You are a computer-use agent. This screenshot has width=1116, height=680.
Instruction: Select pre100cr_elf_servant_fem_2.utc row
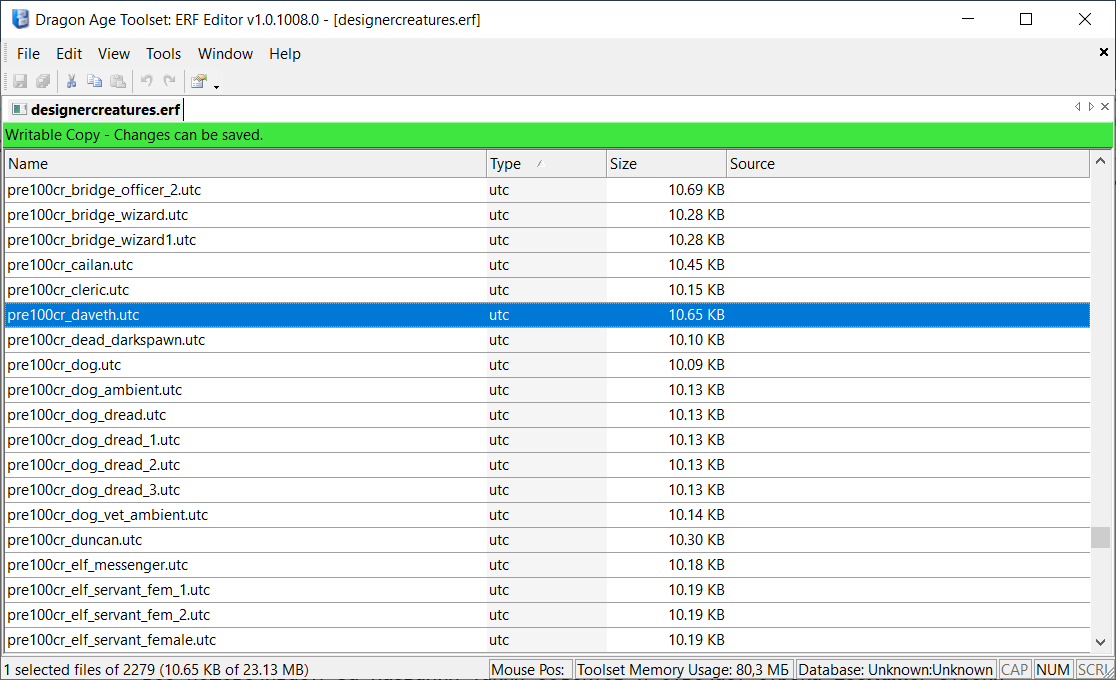(x=547, y=614)
